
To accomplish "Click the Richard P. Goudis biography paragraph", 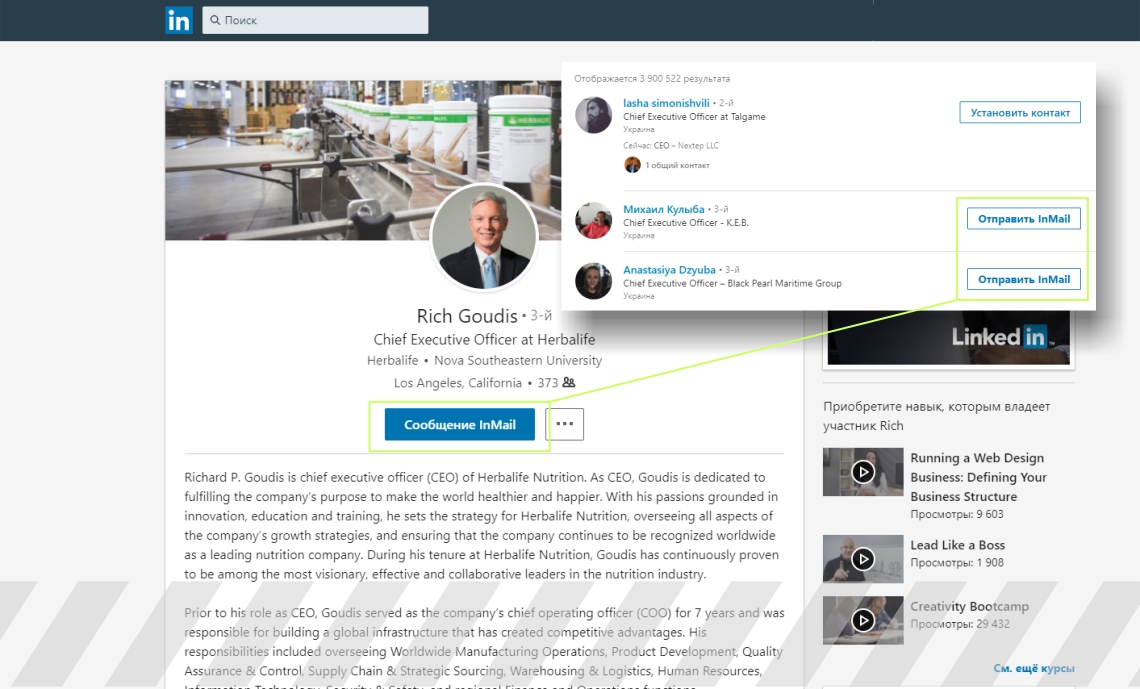I will [x=481, y=525].
